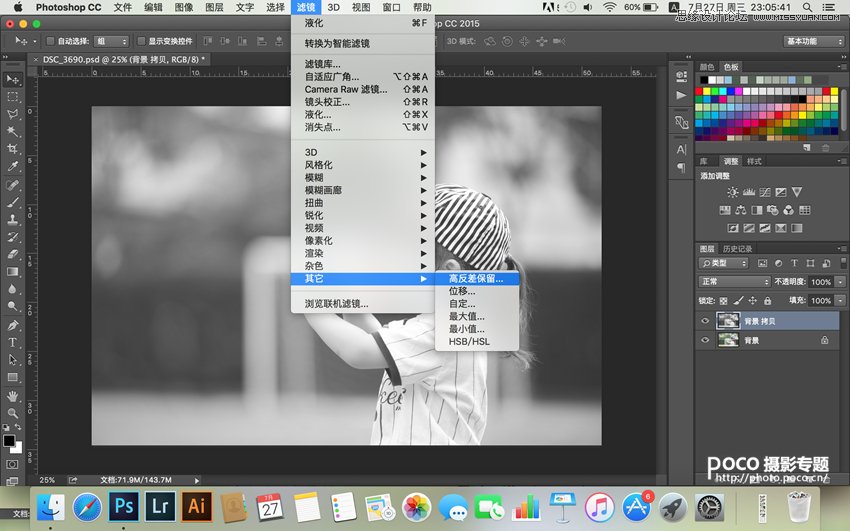
Task: Open the 填充 fill slider arrow
Action: (840, 301)
